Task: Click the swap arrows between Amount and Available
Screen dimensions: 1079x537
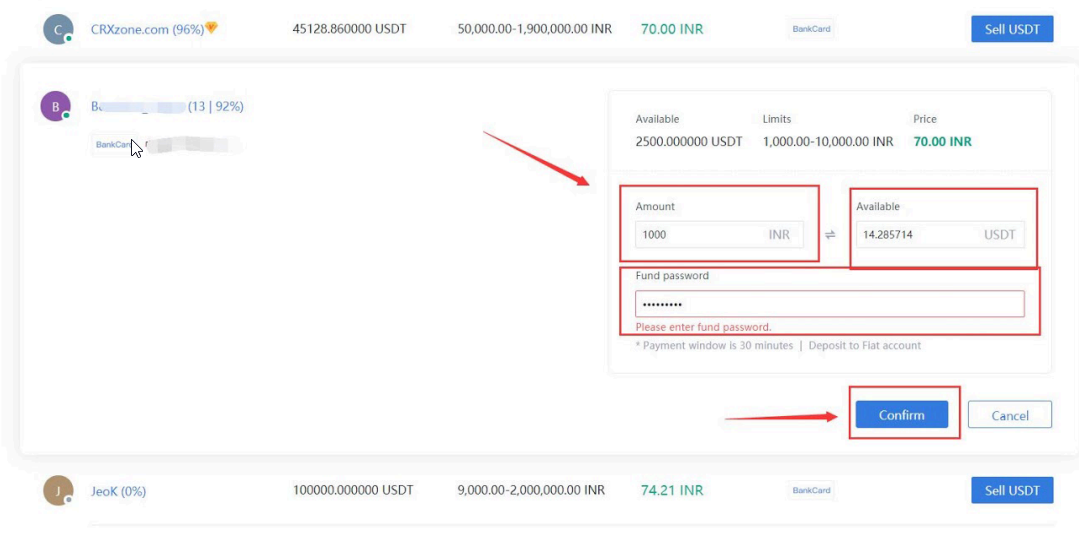Action: click(x=829, y=235)
